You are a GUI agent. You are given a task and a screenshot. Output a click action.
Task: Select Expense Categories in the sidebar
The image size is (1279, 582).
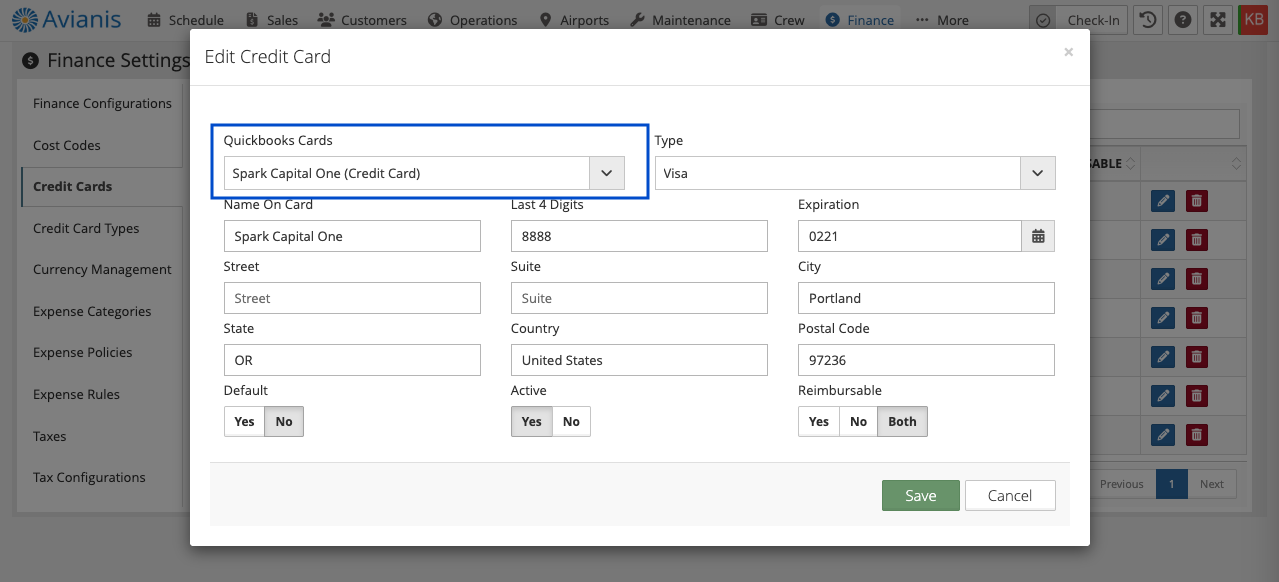(92, 311)
